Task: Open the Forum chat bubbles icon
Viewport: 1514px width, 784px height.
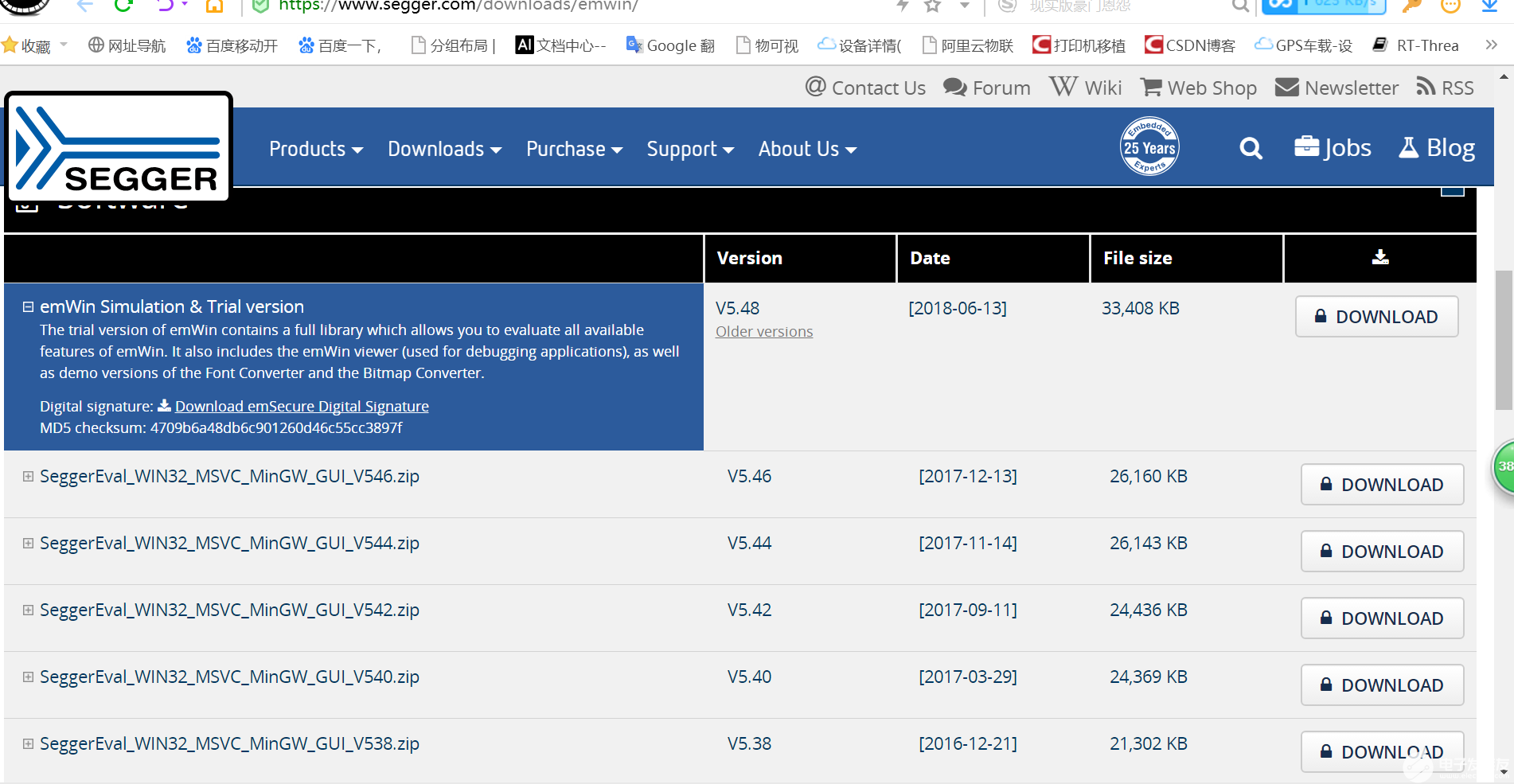Action: tap(954, 87)
